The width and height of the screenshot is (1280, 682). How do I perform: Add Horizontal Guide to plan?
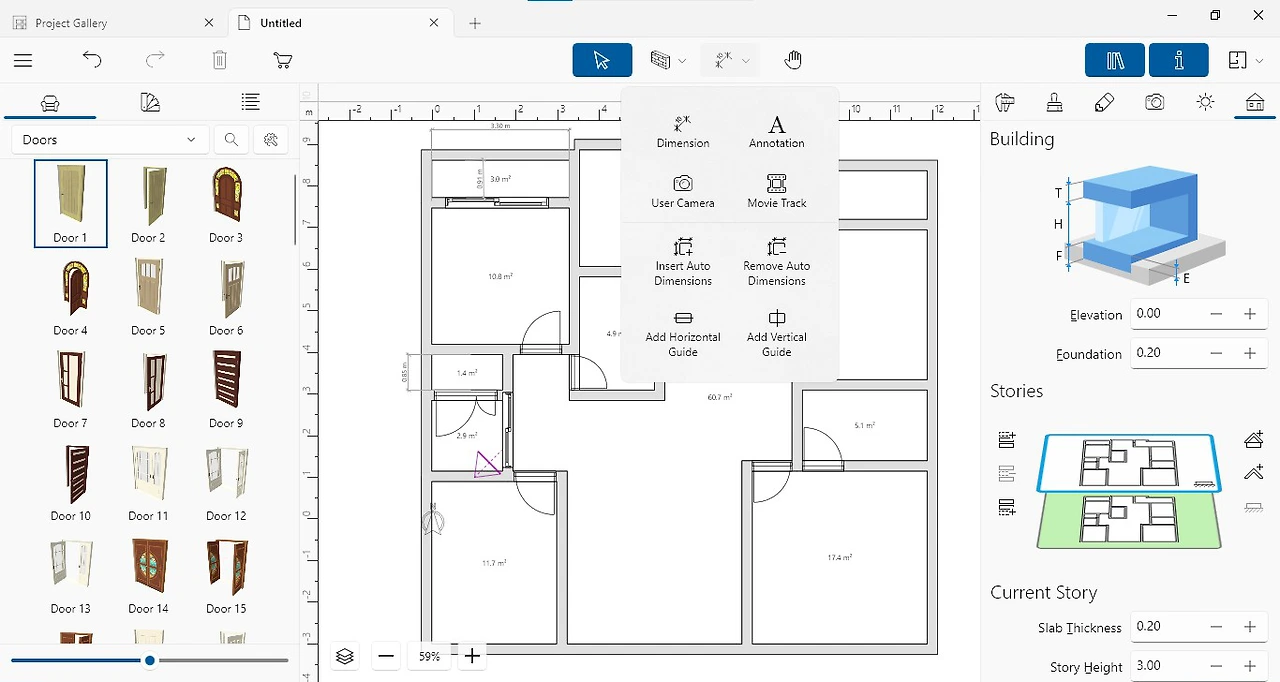pos(683,333)
